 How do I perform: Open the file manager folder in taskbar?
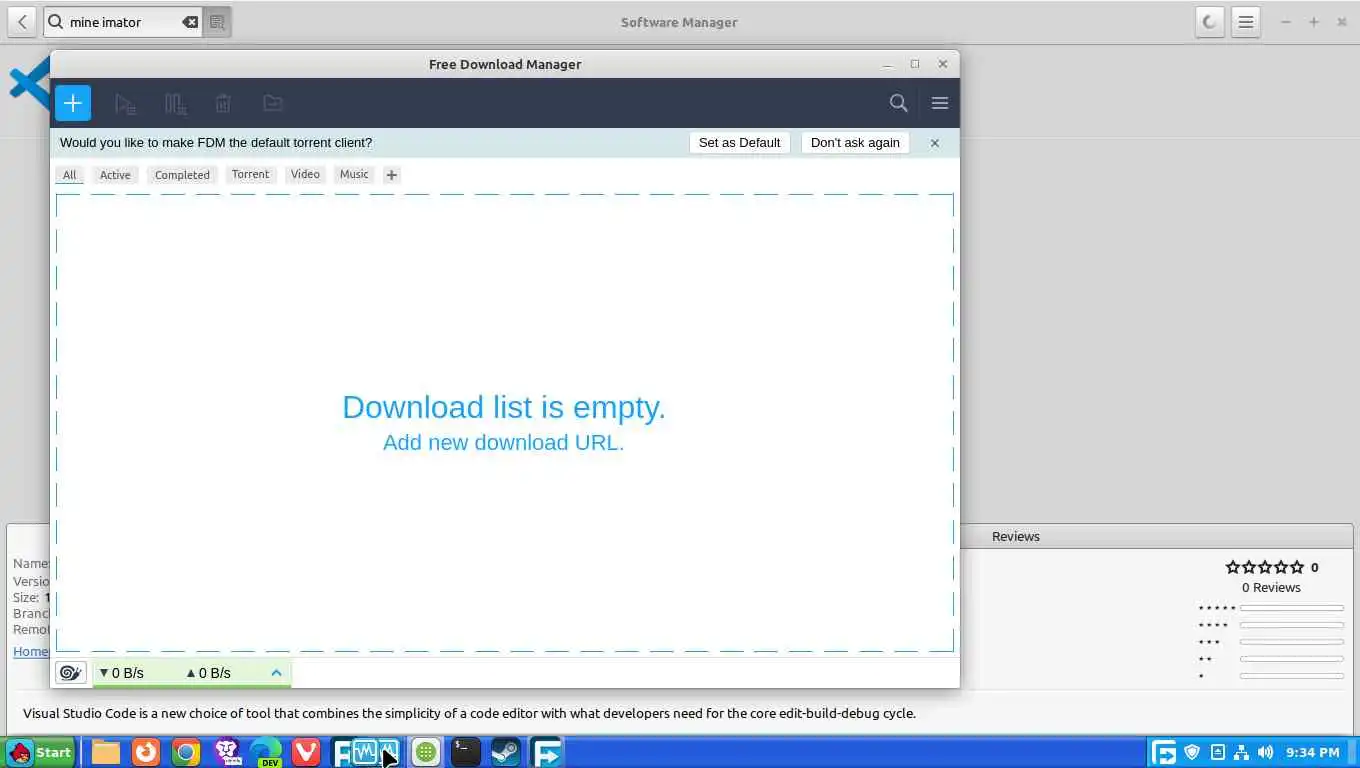[106, 752]
